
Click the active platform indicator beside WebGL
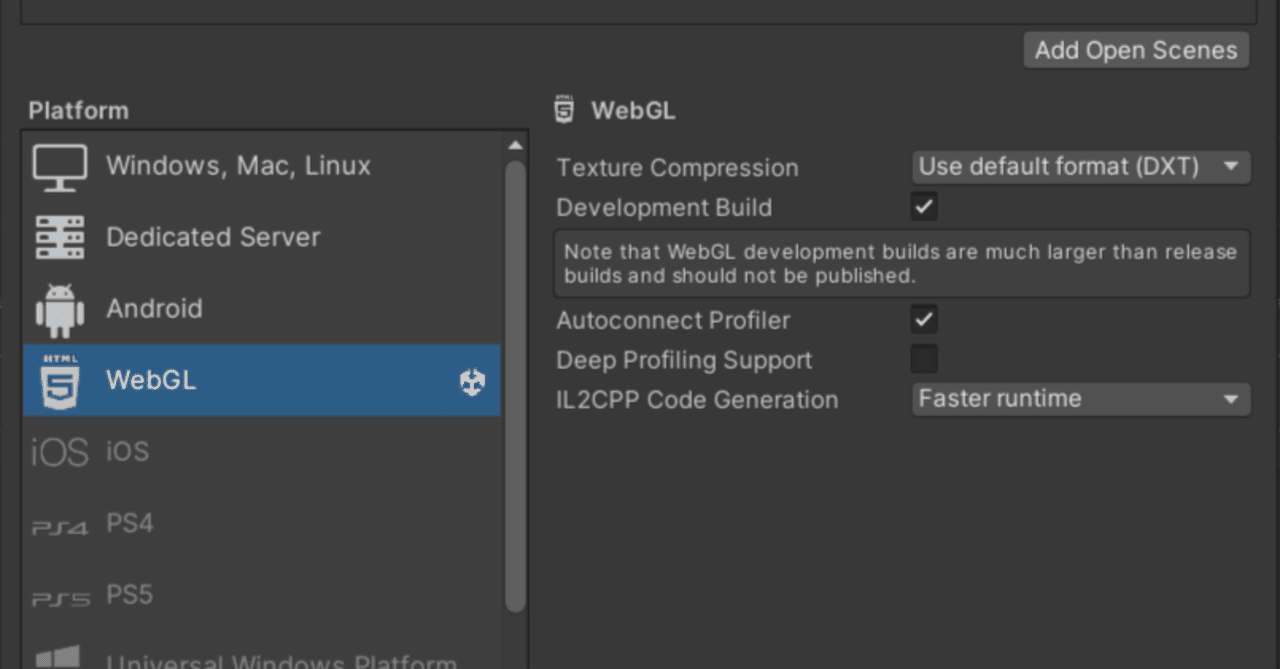coord(471,381)
